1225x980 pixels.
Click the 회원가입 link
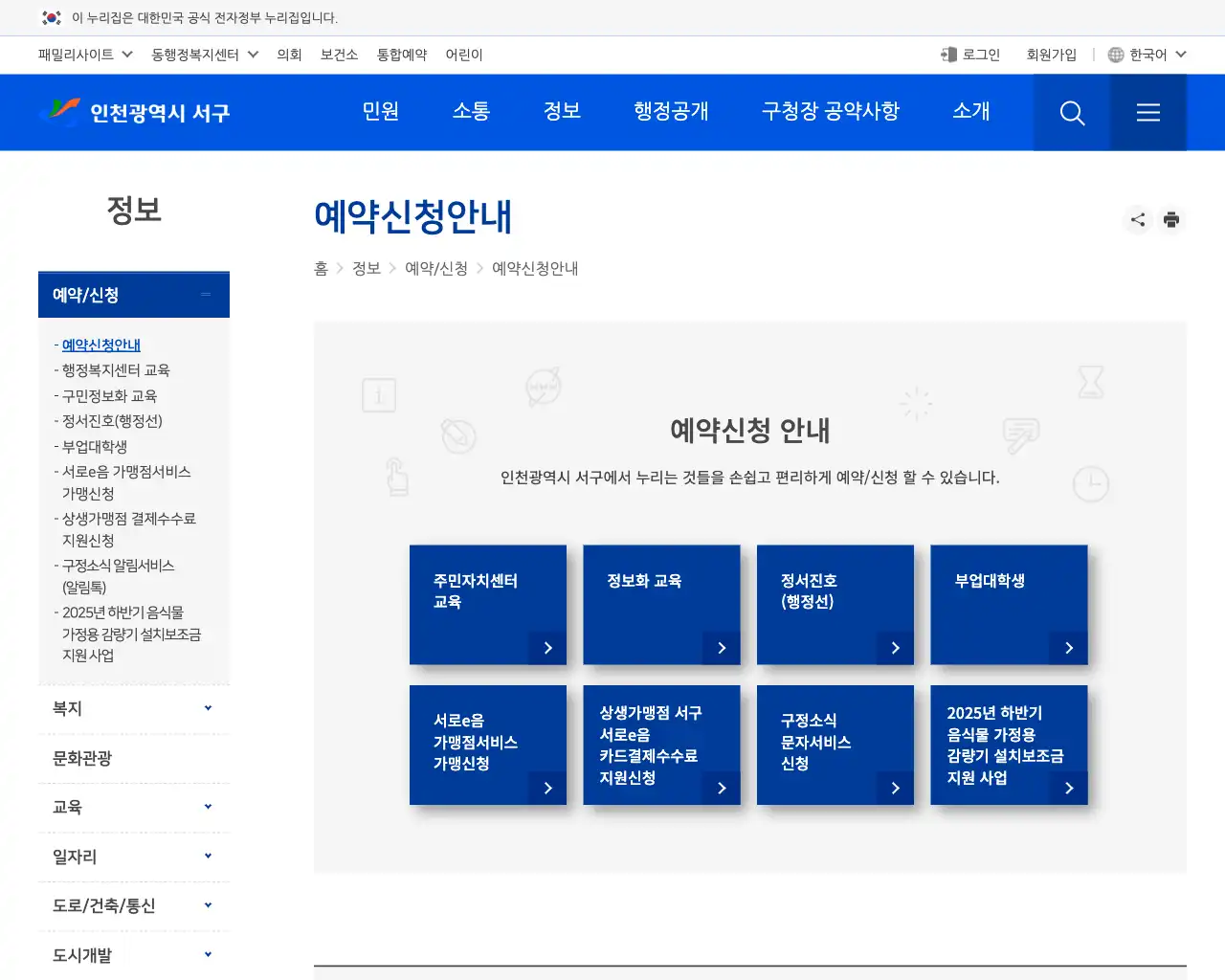pyautogui.click(x=1051, y=55)
